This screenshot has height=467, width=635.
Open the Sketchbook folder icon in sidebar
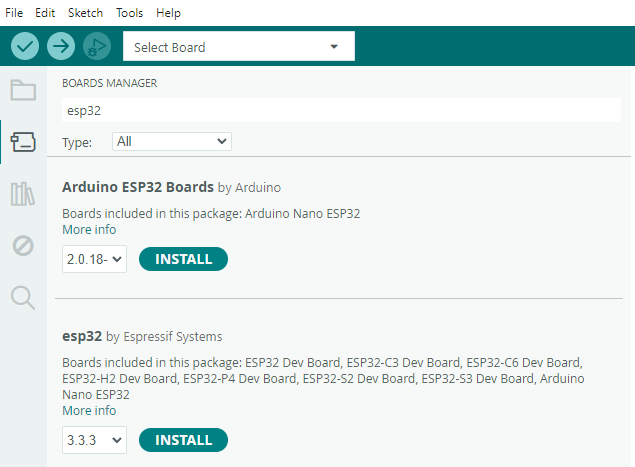(23, 90)
